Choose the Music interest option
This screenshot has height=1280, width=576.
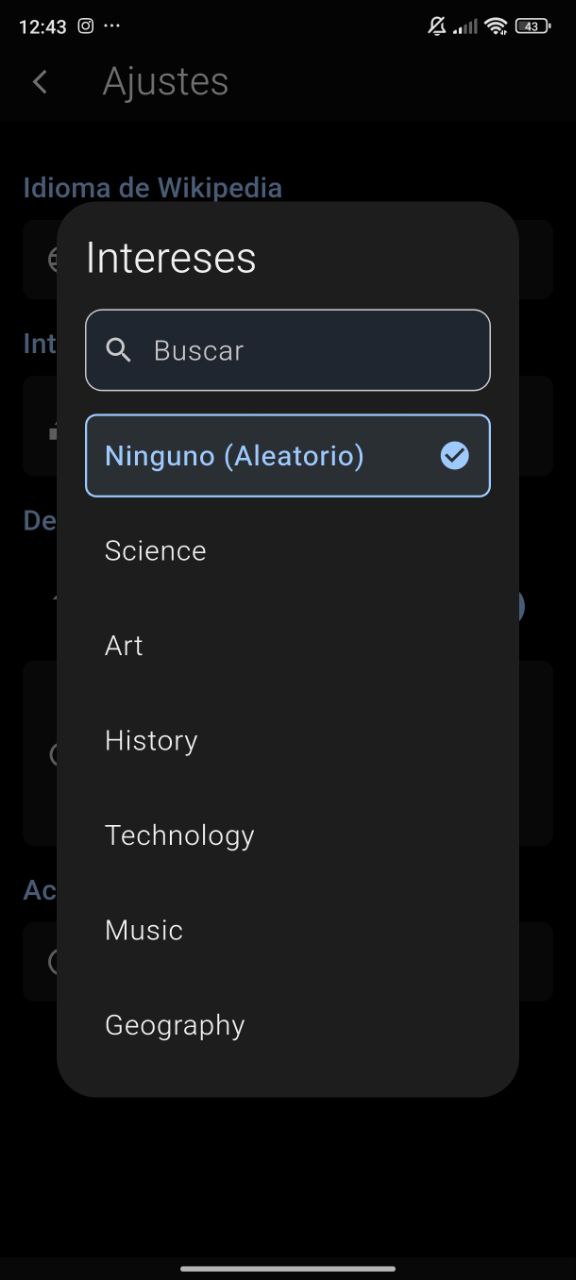tap(143, 930)
